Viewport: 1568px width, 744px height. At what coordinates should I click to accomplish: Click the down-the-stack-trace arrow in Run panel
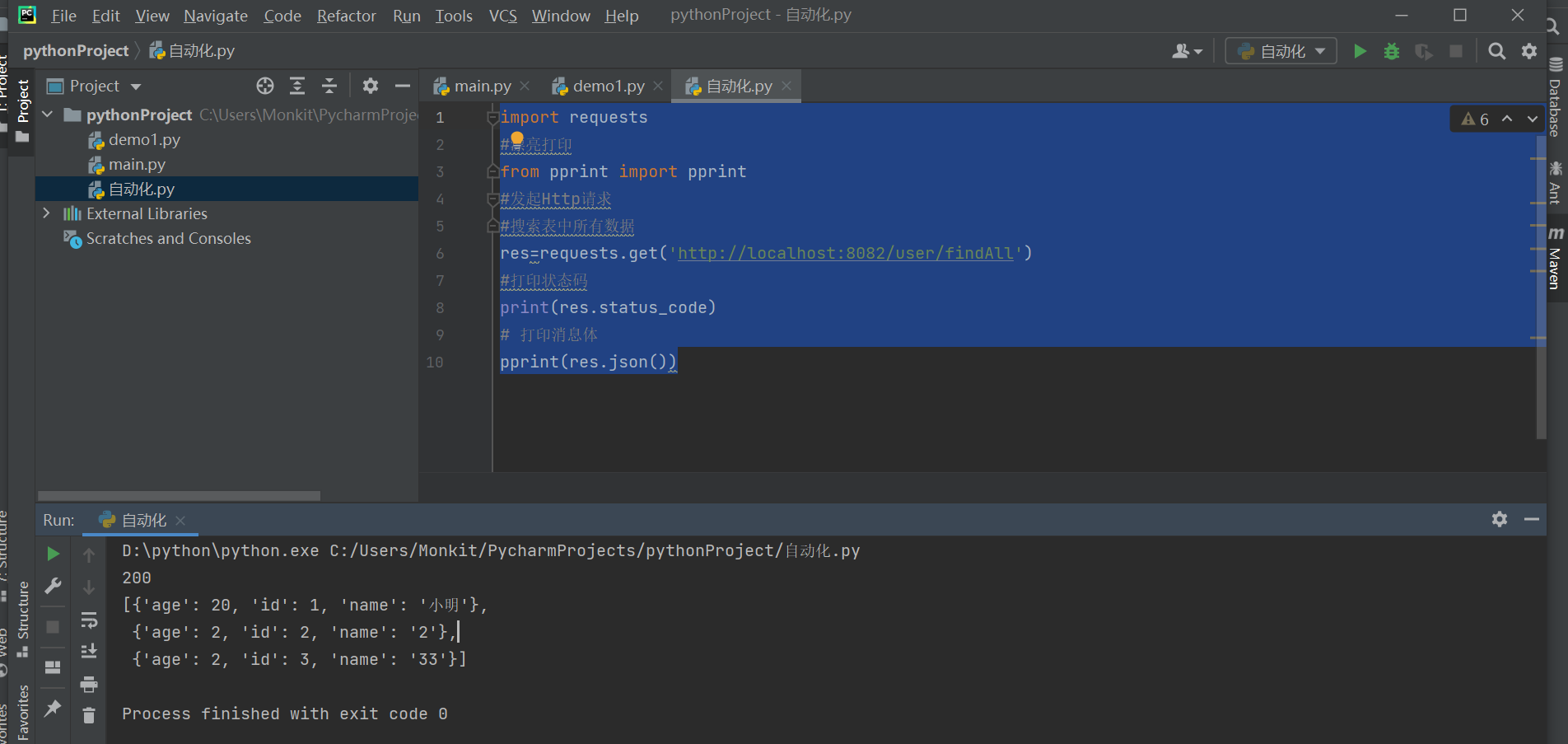(x=89, y=587)
